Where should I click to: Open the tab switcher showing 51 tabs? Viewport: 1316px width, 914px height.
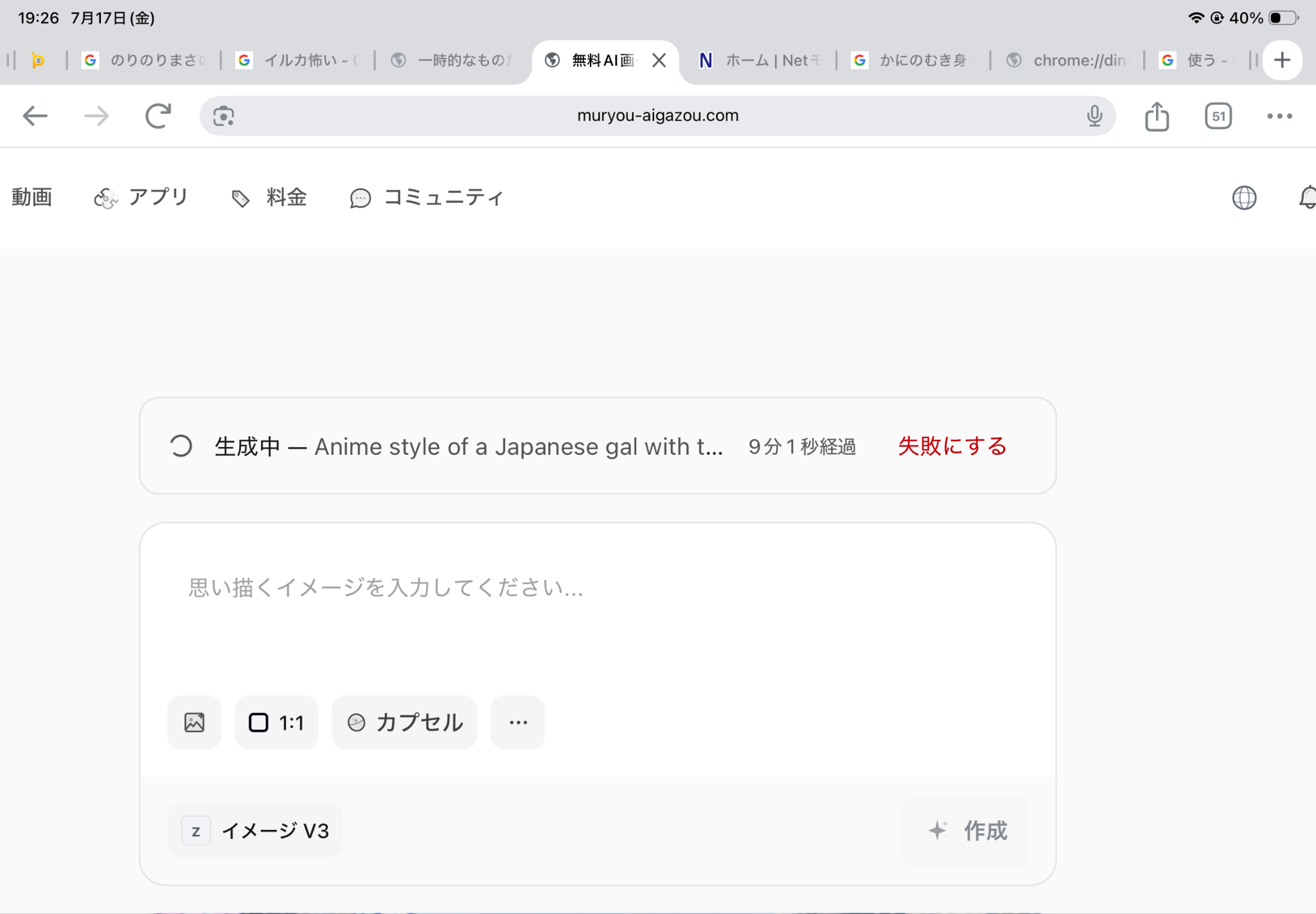tap(1218, 116)
